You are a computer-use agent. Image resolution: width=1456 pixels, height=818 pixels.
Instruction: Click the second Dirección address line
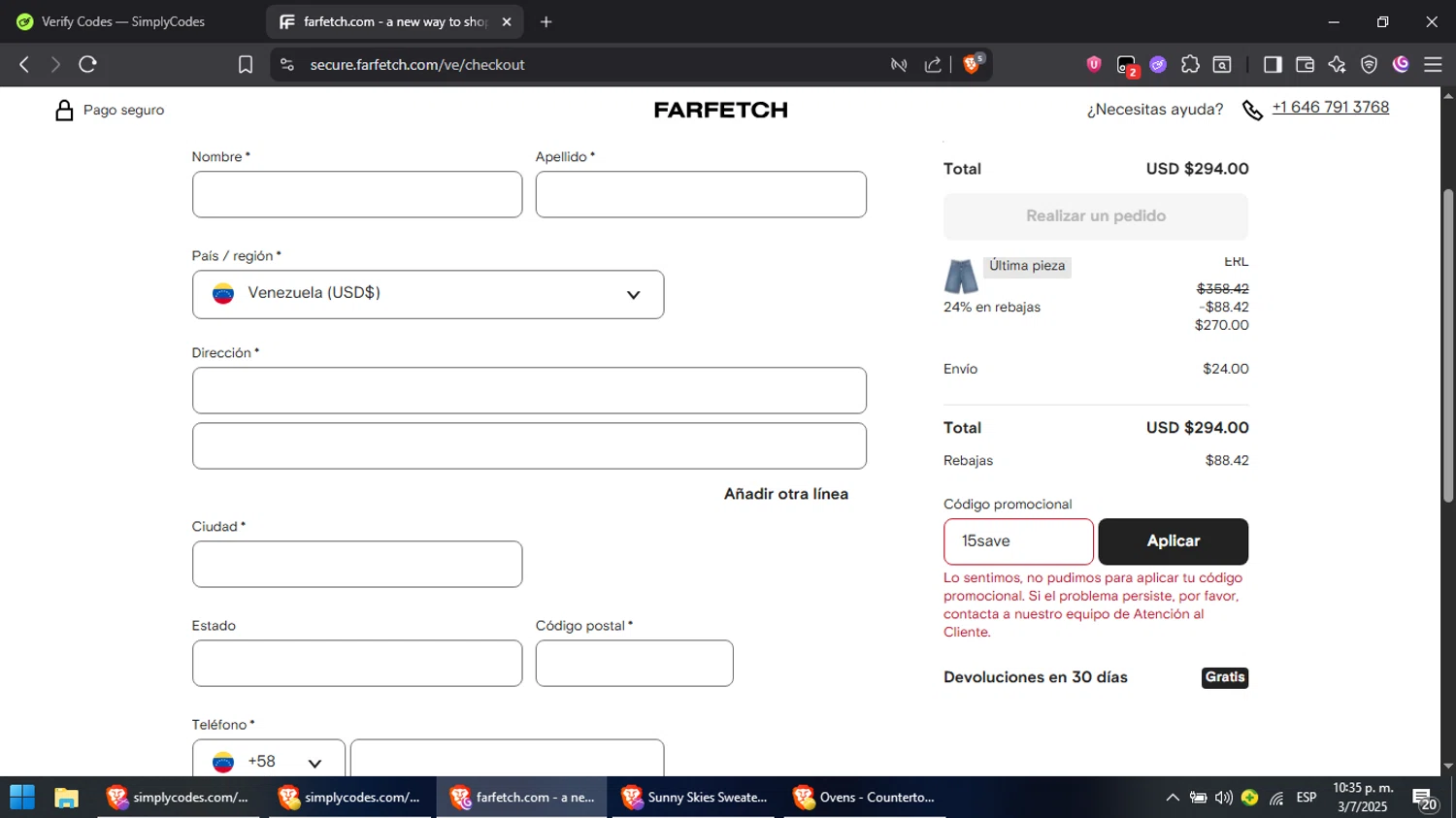coord(529,445)
